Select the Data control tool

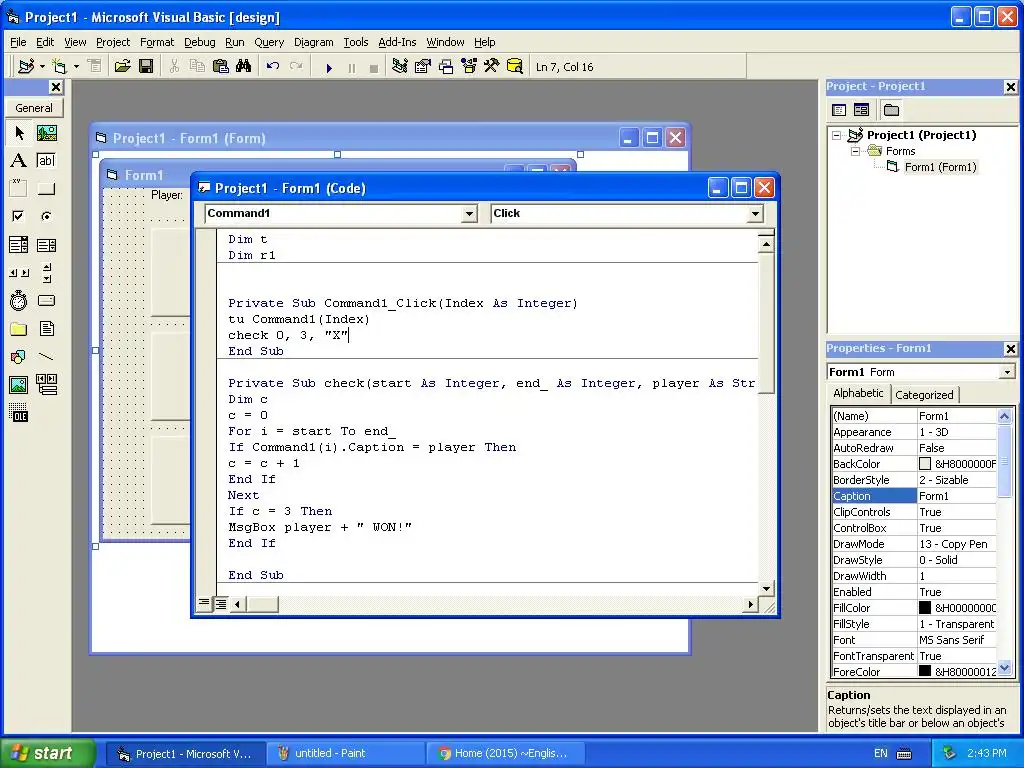coord(46,385)
